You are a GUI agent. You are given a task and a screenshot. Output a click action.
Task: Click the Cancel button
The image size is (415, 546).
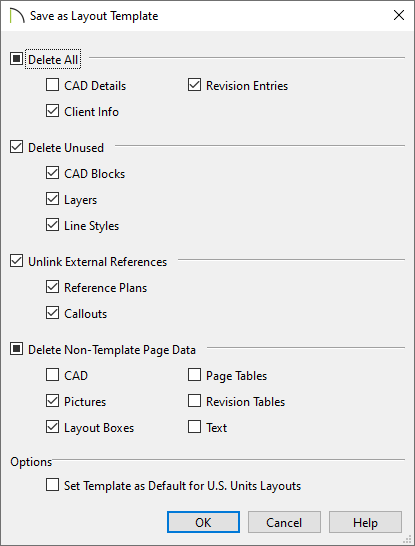(x=284, y=522)
